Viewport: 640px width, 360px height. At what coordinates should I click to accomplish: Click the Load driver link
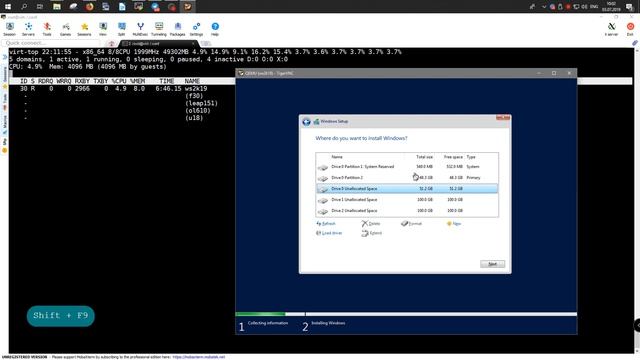pyautogui.click(x=329, y=233)
